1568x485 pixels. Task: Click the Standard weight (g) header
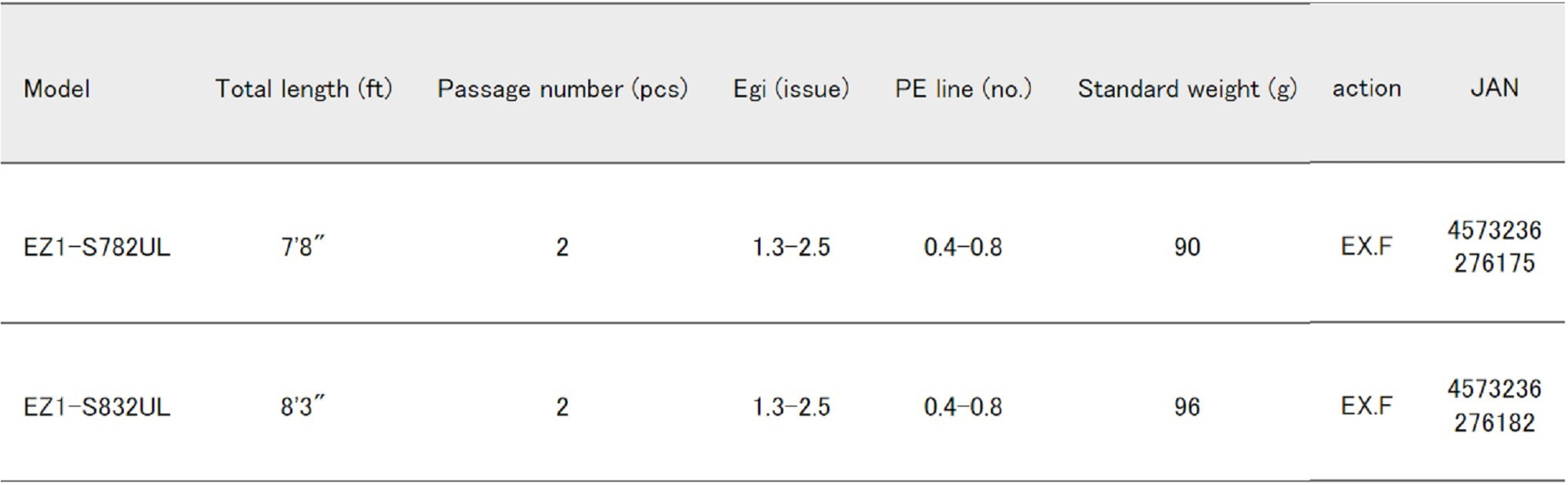point(1186,89)
